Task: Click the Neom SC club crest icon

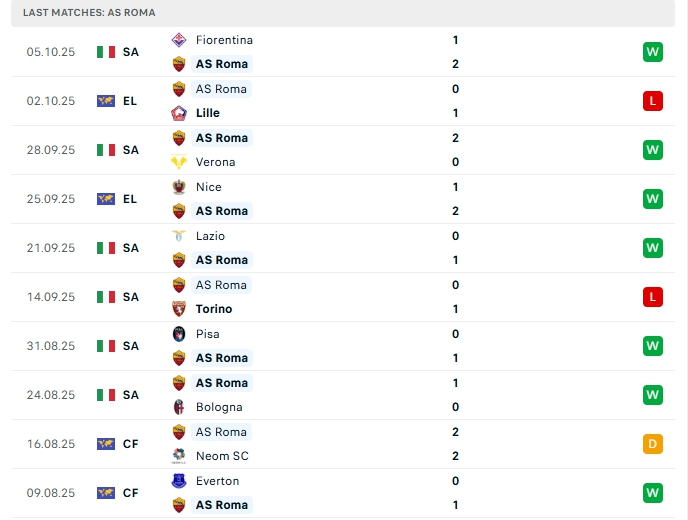Action: click(179, 456)
